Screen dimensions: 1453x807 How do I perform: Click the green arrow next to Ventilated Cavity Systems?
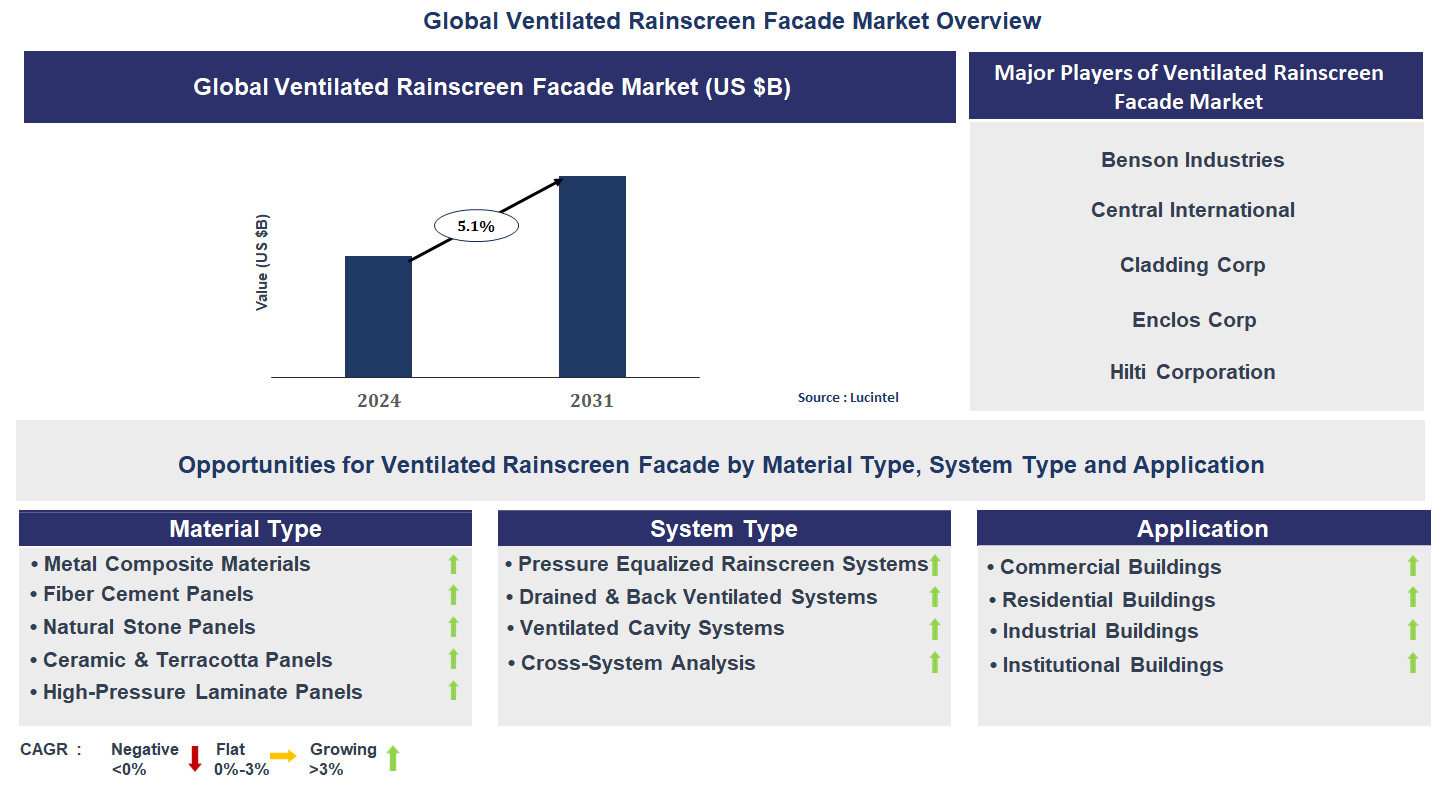[935, 629]
